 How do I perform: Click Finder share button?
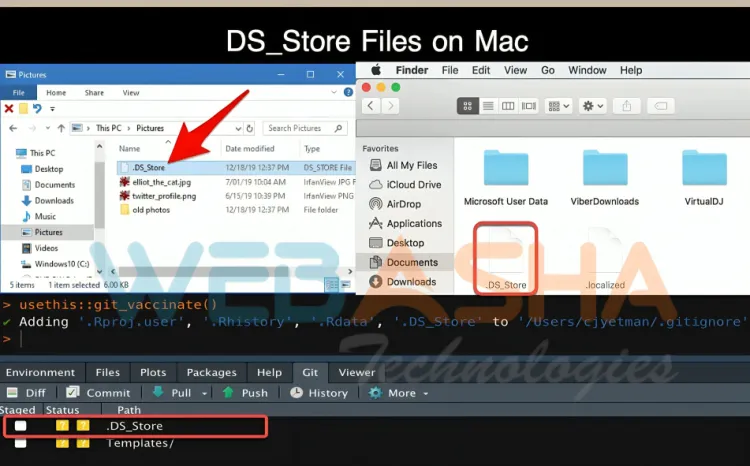click(x=627, y=106)
